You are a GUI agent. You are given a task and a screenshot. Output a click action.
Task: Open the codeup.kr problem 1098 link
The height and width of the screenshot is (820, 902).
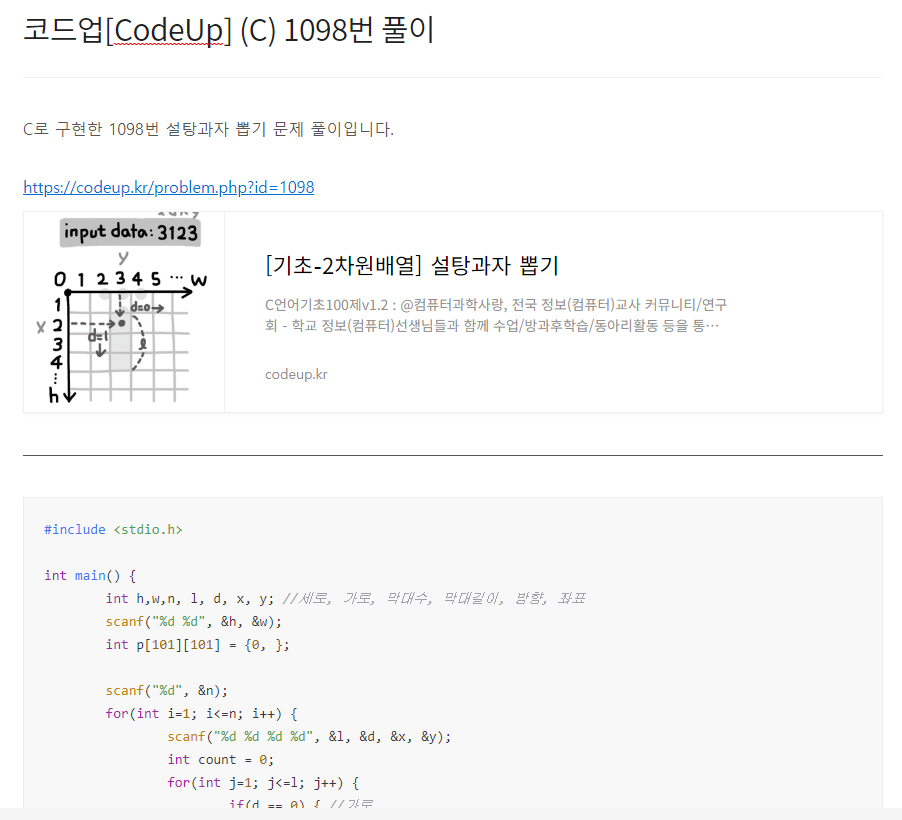click(x=169, y=187)
